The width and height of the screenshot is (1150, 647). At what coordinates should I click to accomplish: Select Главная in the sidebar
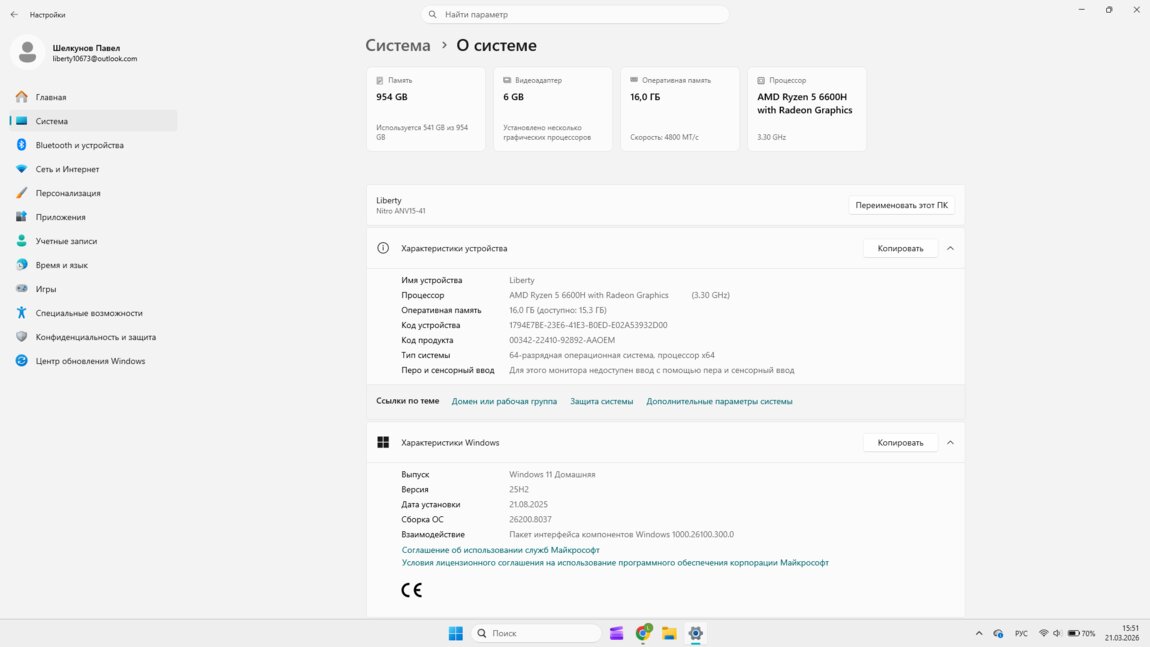[x=51, y=97]
